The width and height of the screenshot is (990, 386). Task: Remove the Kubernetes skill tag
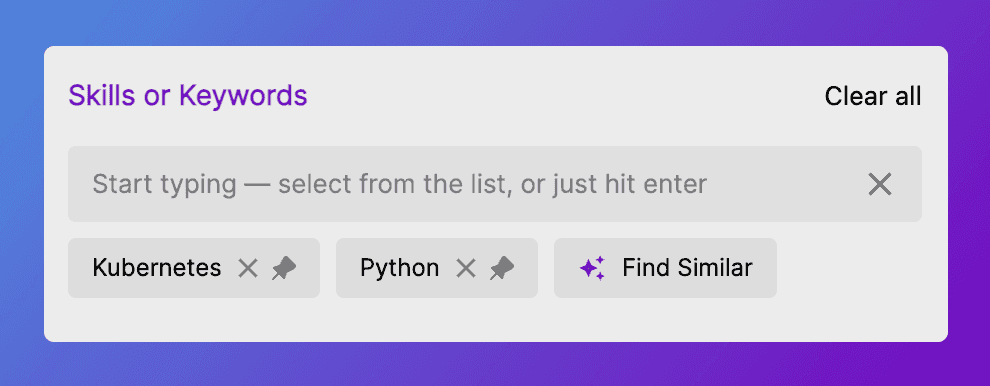(x=248, y=268)
